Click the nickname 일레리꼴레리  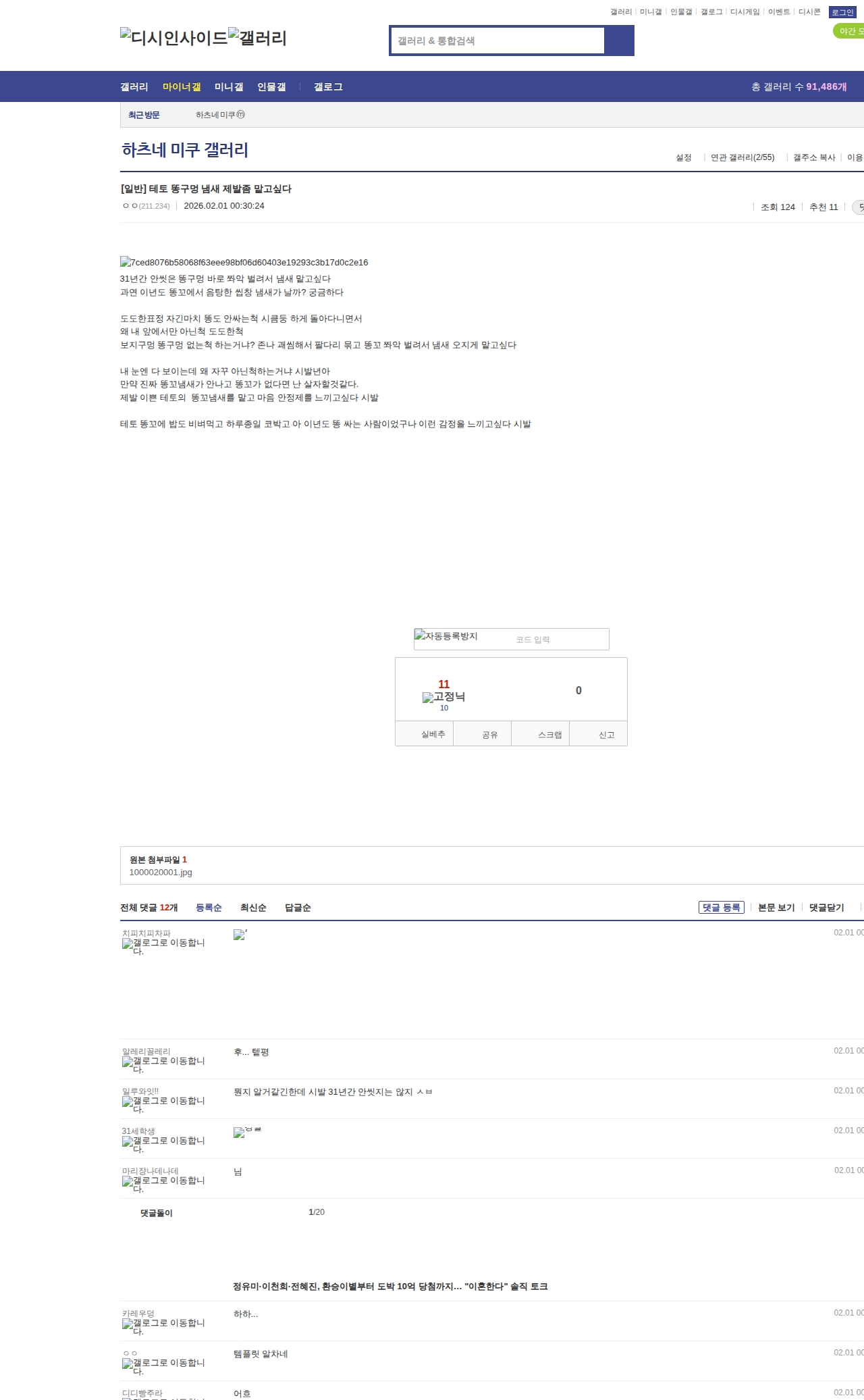point(146,1052)
